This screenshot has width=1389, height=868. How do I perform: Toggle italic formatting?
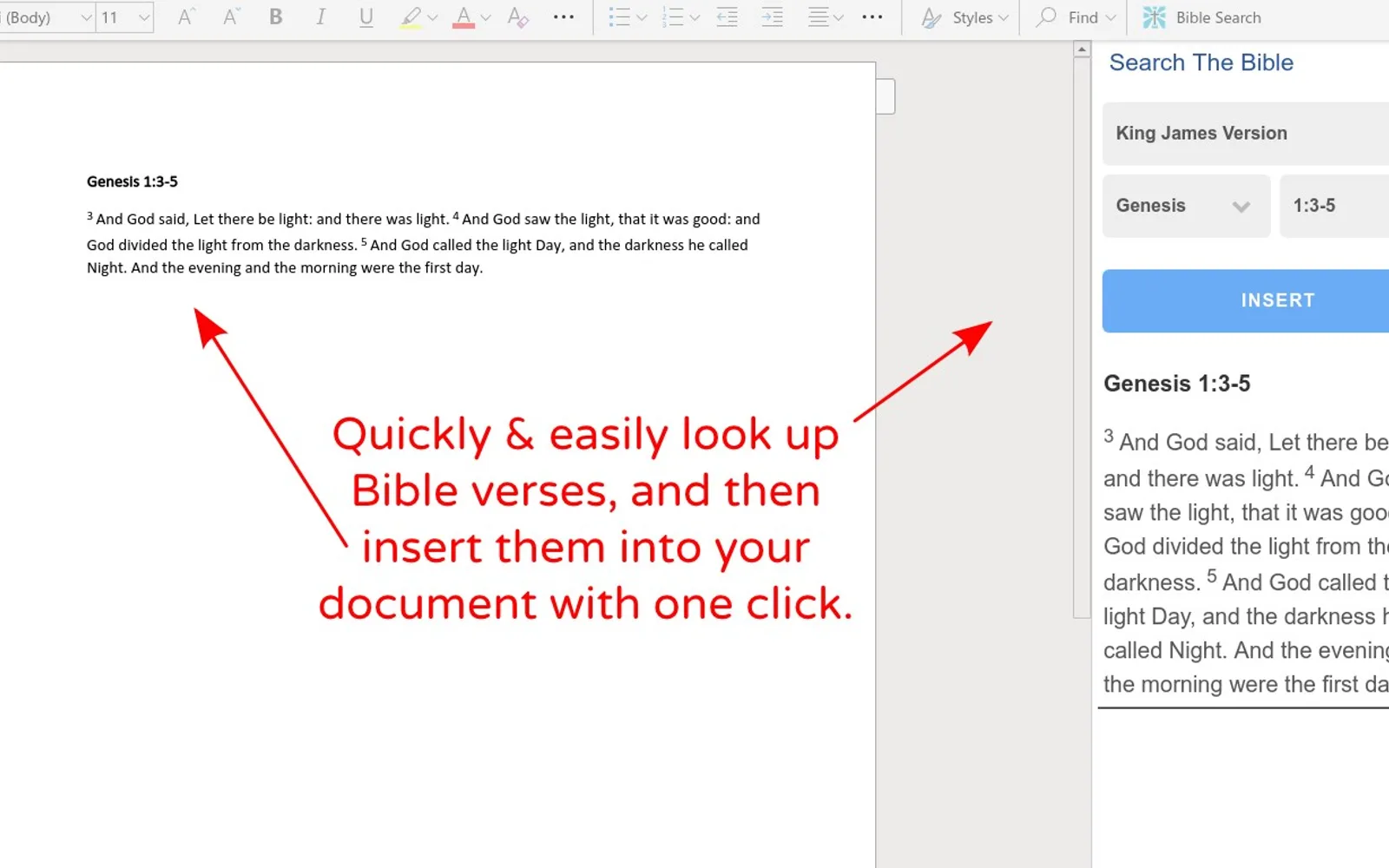point(320,17)
